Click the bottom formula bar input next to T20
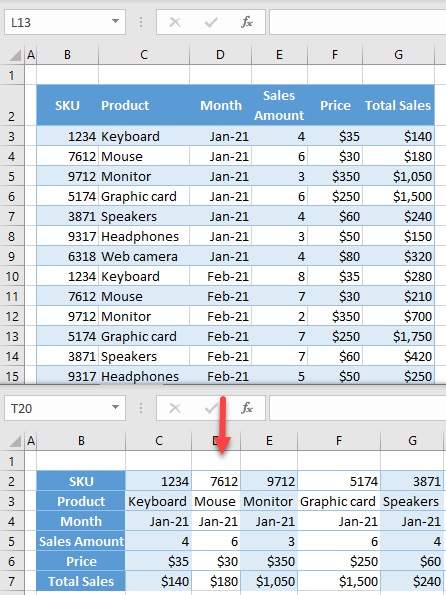Viewport: 446px width, 595px height. 358,408
